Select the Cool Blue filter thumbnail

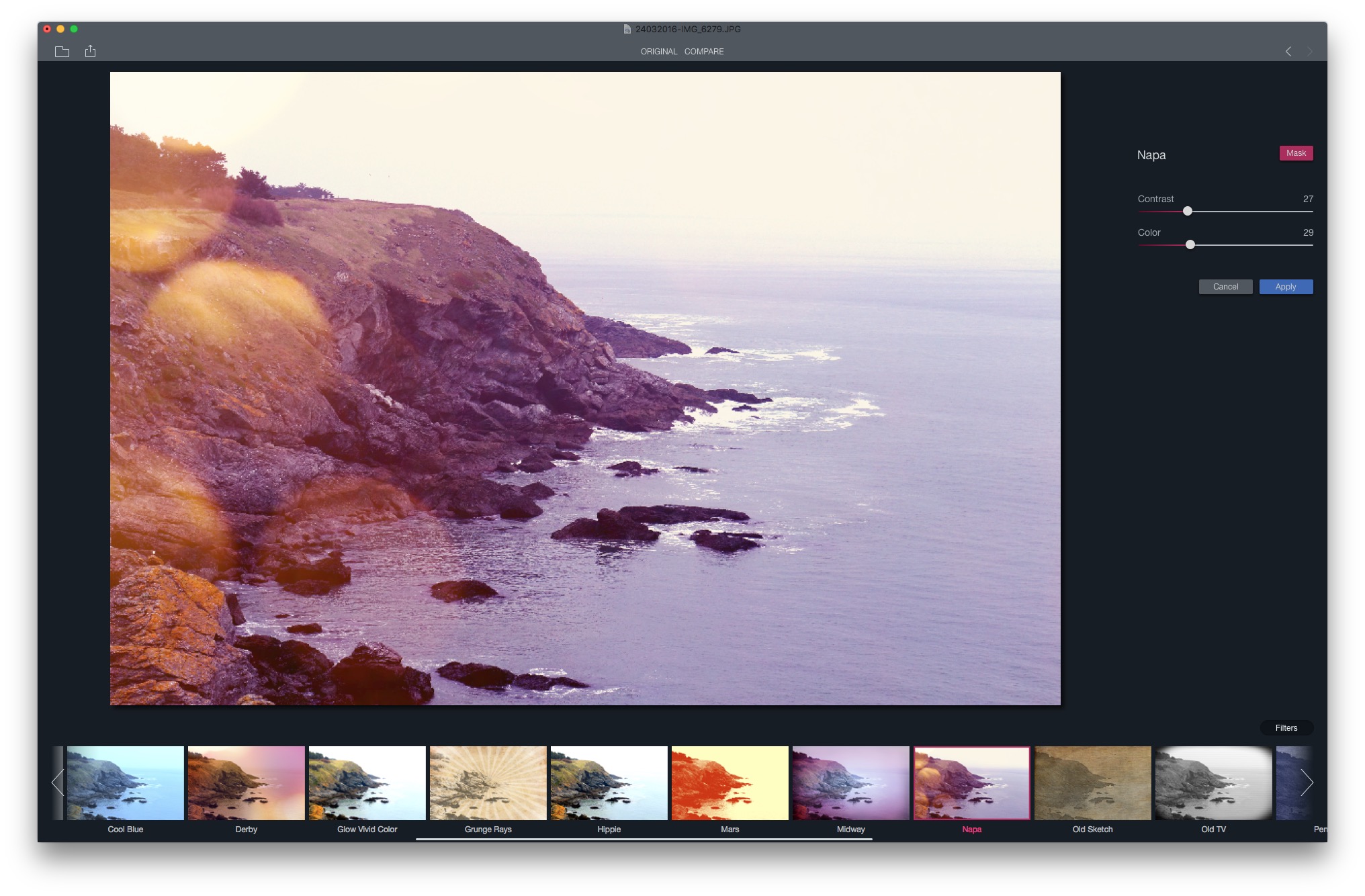[x=125, y=782]
